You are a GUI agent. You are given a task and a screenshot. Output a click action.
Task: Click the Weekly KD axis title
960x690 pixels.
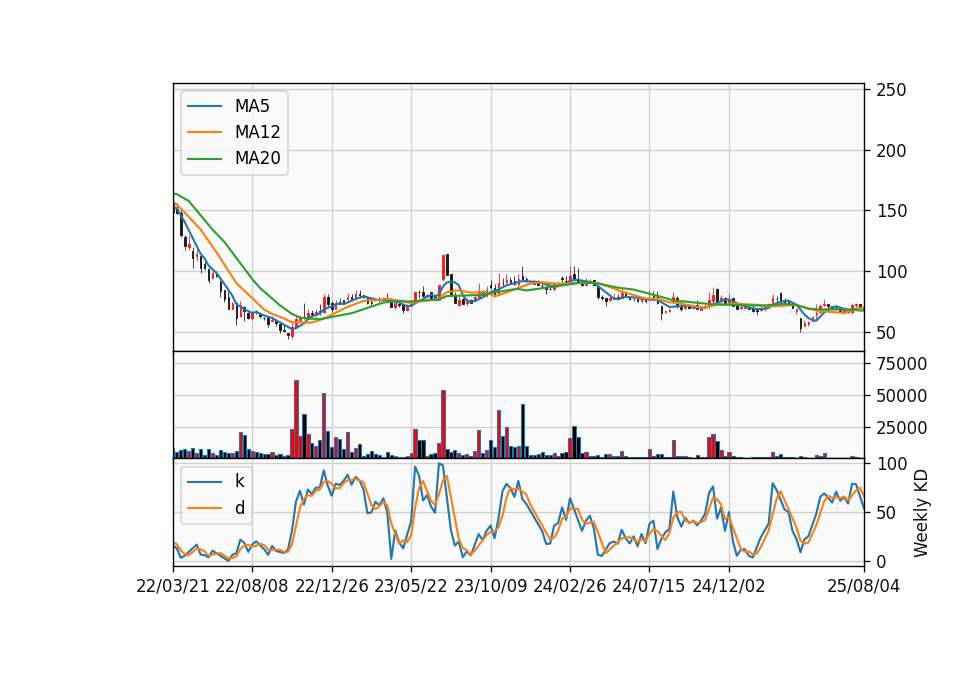921,513
